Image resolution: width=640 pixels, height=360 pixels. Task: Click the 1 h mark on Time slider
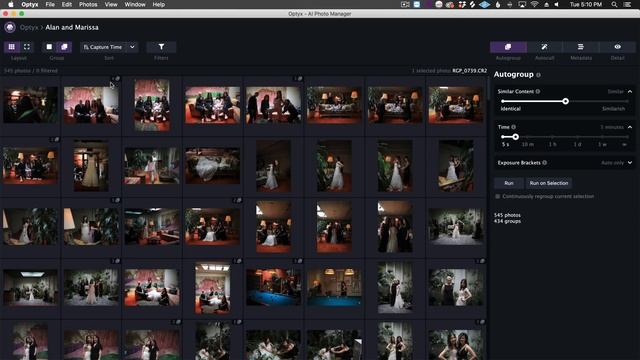coord(552,144)
